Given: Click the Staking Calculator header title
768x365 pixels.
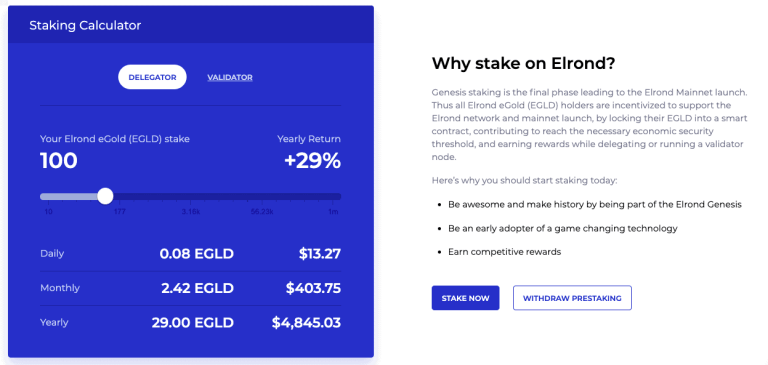Looking at the screenshot, I should (x=85, y=25).
